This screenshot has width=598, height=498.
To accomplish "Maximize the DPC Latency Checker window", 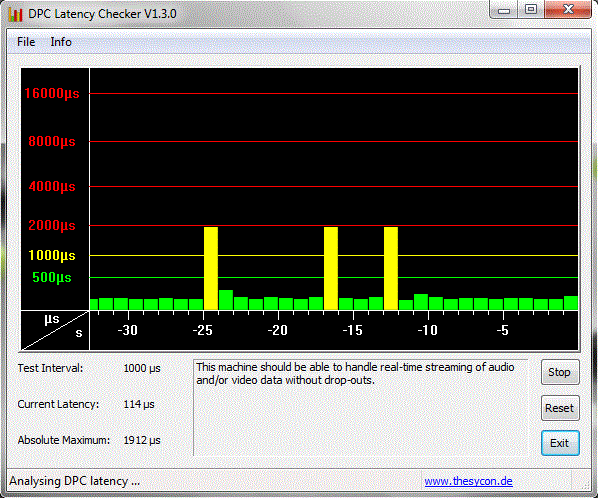I will 531,10.
